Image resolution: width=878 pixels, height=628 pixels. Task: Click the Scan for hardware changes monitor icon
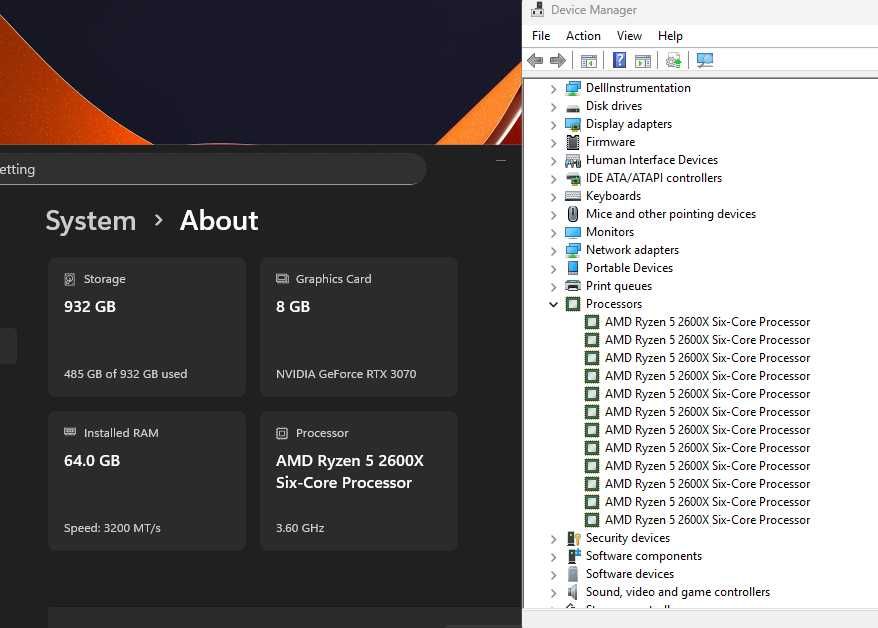704,60
